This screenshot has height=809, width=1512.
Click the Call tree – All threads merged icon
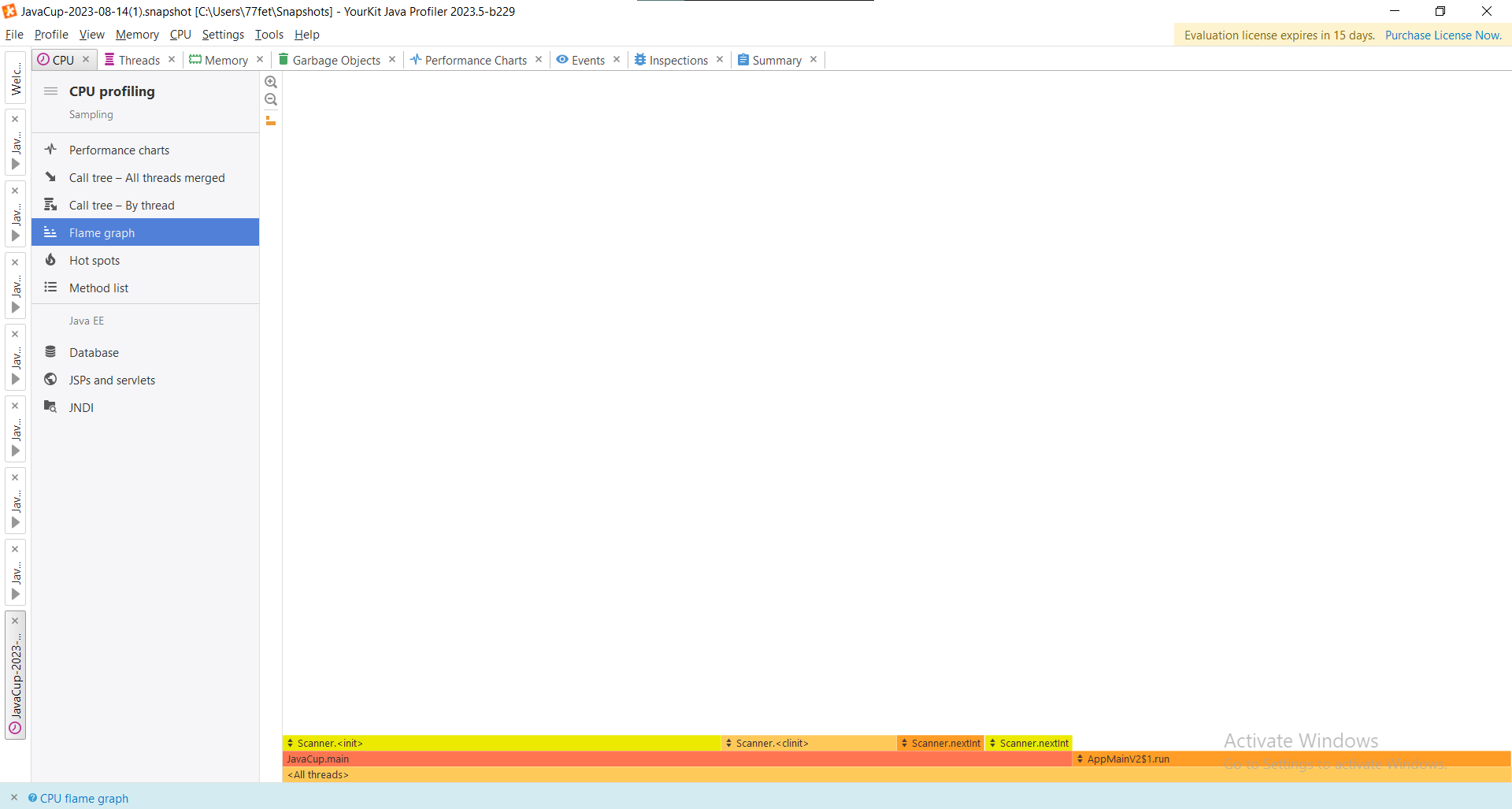pos(50,177)
